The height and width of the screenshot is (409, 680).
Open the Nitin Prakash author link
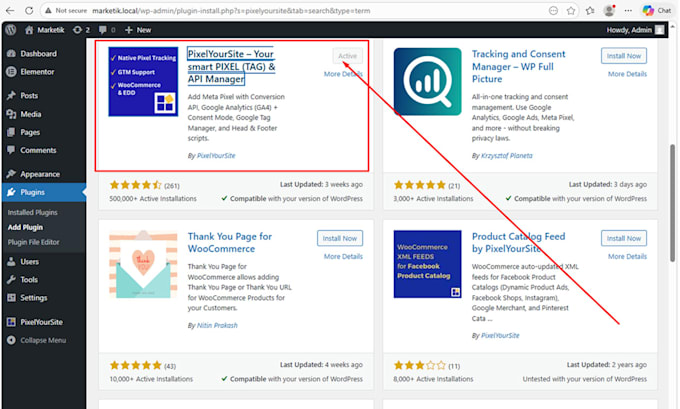(x=217, y=325)
